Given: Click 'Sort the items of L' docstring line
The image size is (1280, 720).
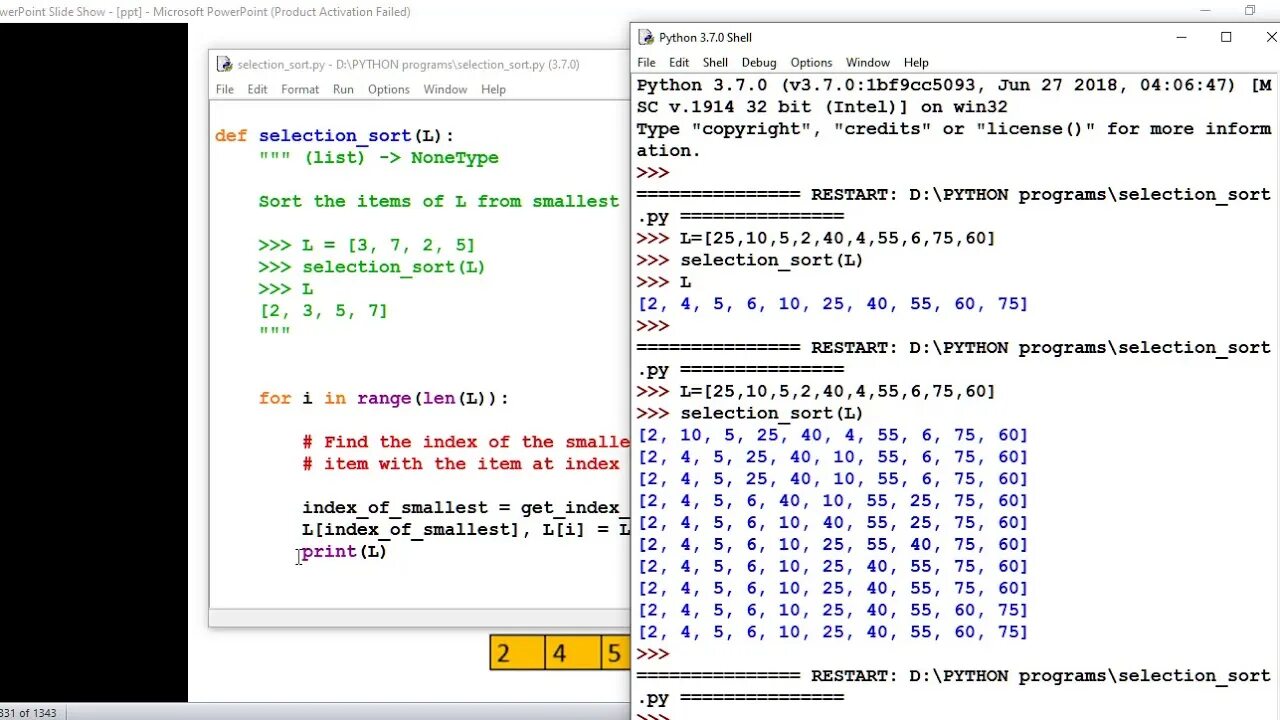Looking at the screenshot, I should coord(438,201).
